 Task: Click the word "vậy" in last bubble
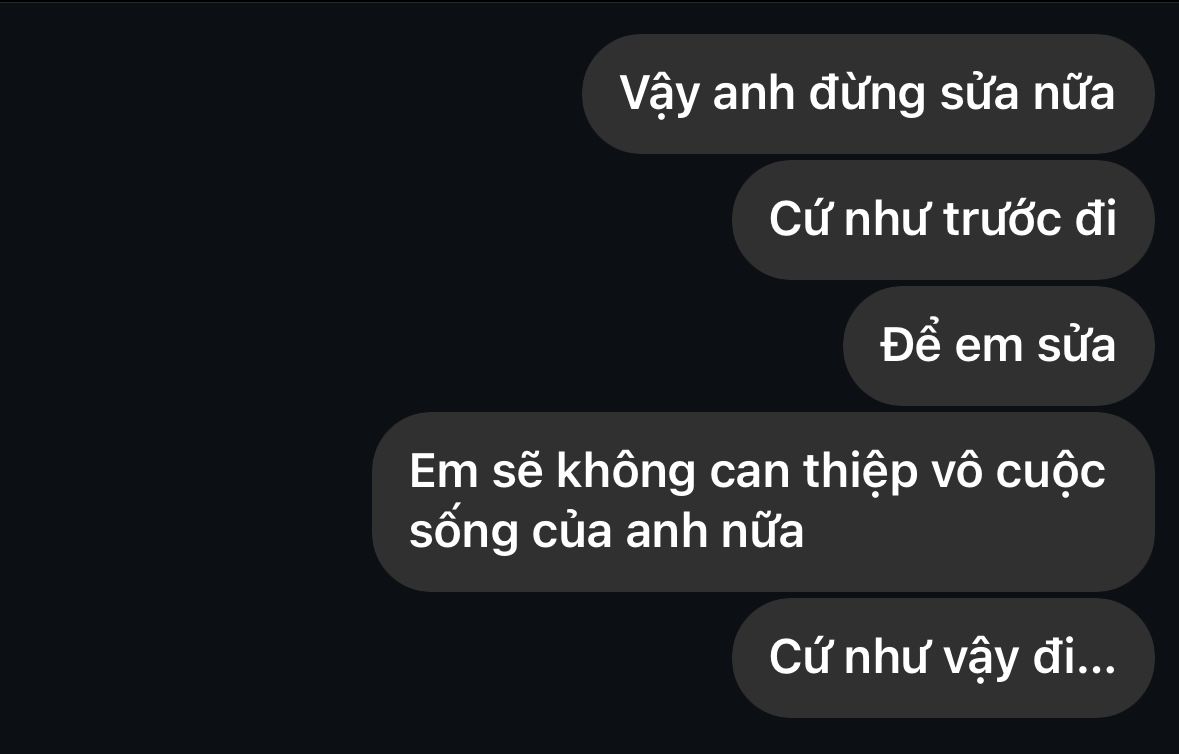[x=981, y=659]
